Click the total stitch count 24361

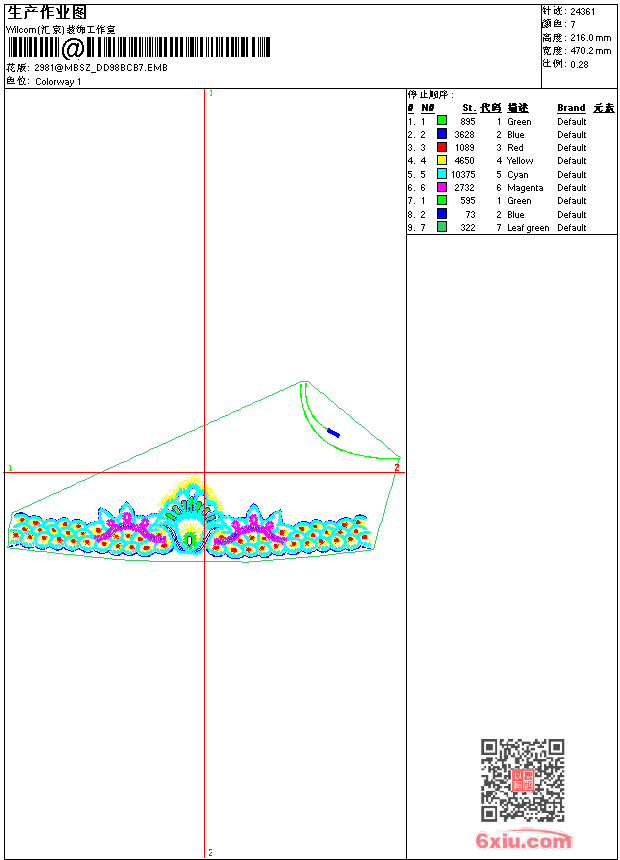(583, 12)
